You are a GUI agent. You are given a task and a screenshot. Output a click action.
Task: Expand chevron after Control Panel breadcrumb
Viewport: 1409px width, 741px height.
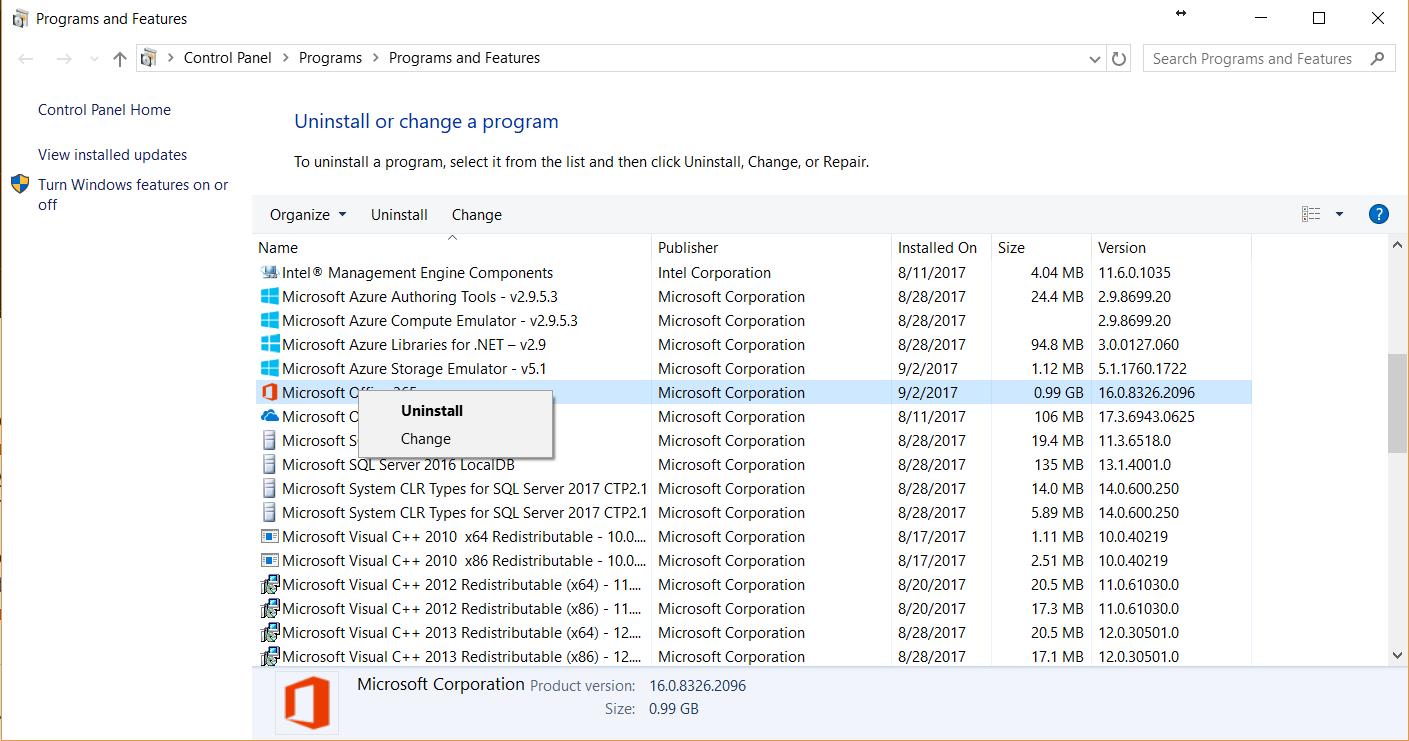286,58
